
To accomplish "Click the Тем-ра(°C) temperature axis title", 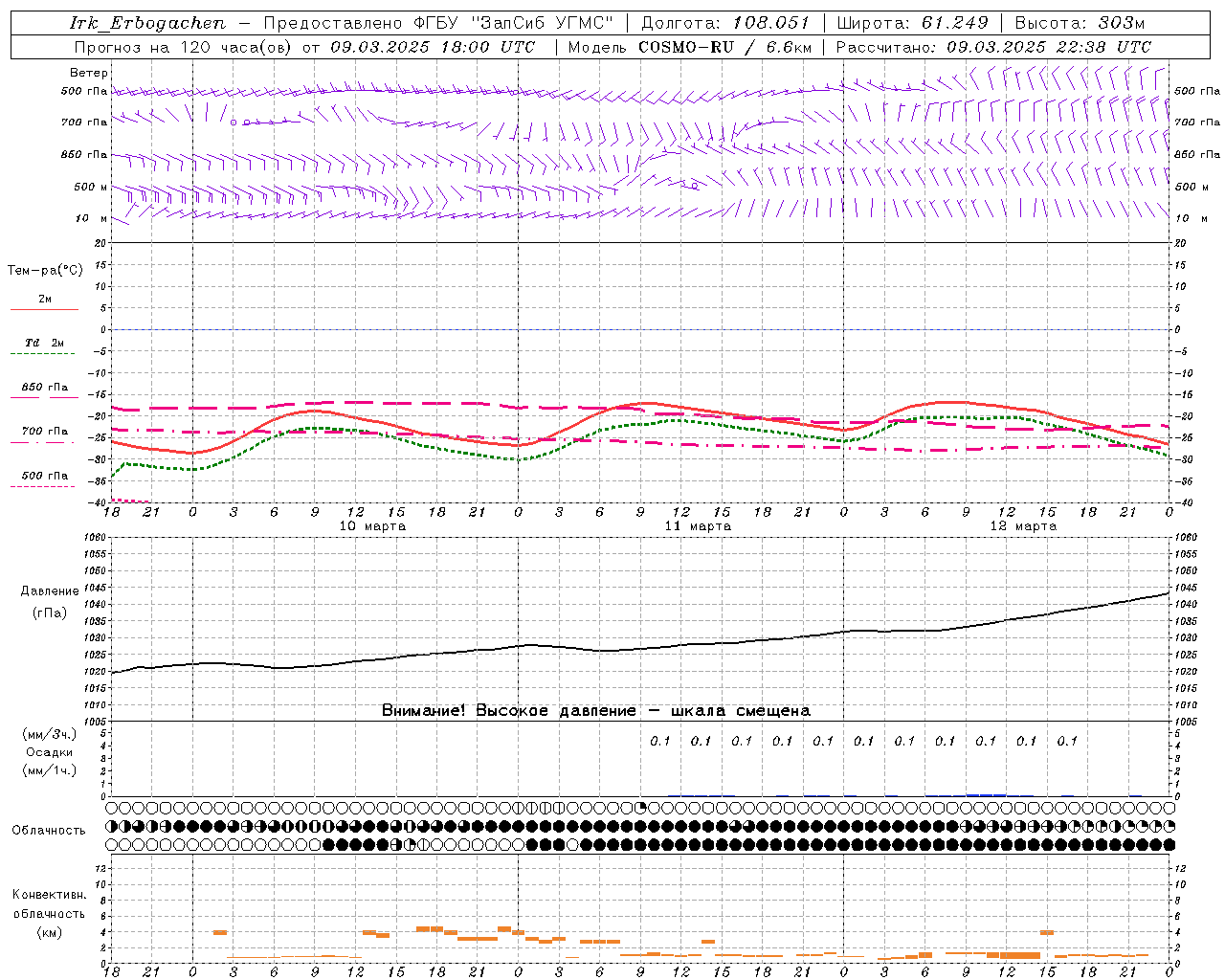I will pyautogui.click(x=45, y=271).
